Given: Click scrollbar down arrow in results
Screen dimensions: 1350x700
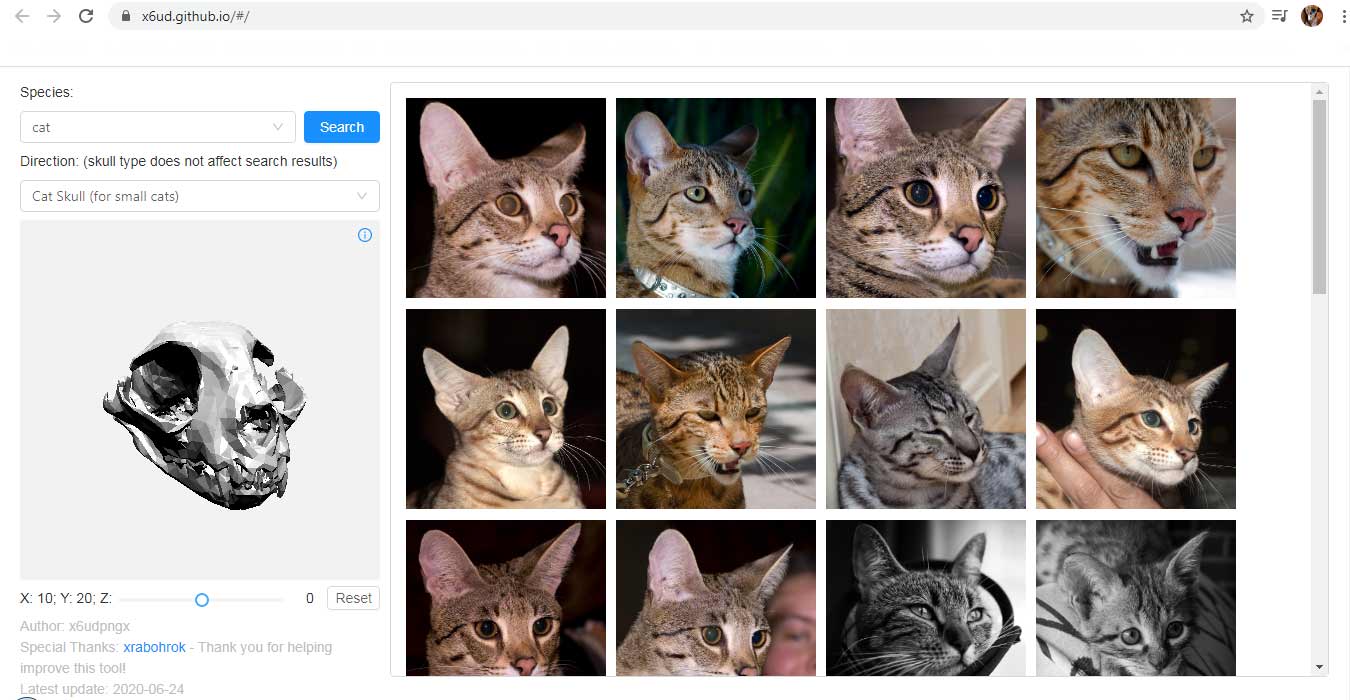Looking at the screenshot, I should click(1320, 667).
